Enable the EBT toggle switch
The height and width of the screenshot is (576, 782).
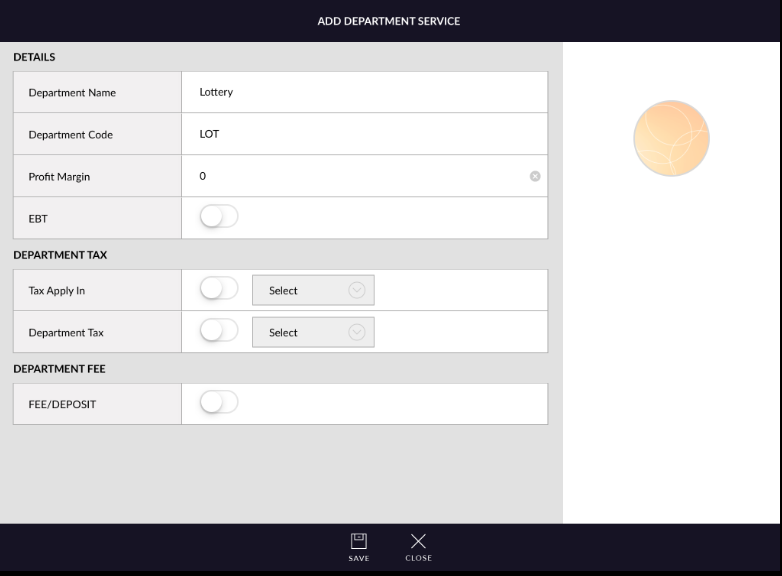tap(219, 217)
